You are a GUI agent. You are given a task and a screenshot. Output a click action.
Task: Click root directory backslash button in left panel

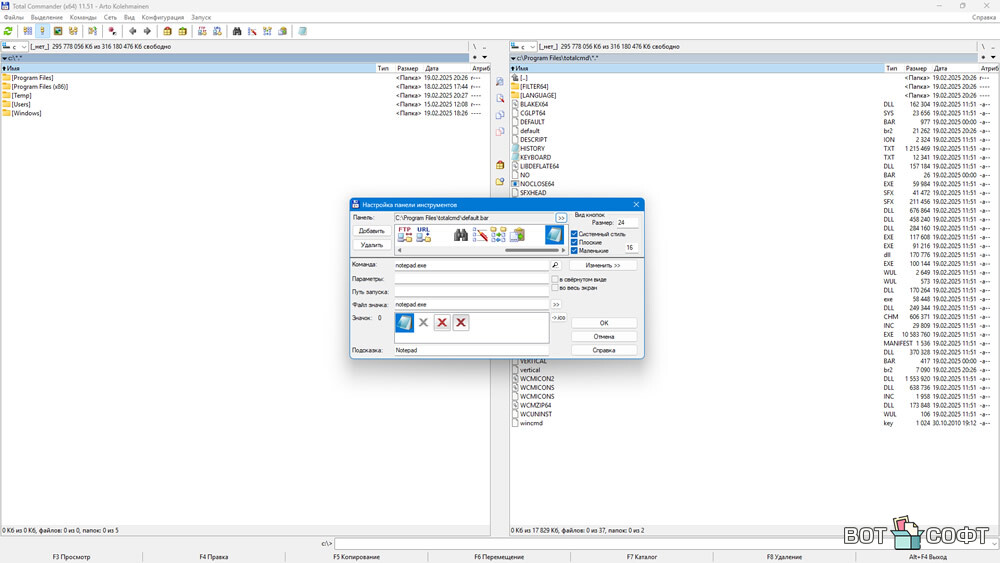coord(474,47)
